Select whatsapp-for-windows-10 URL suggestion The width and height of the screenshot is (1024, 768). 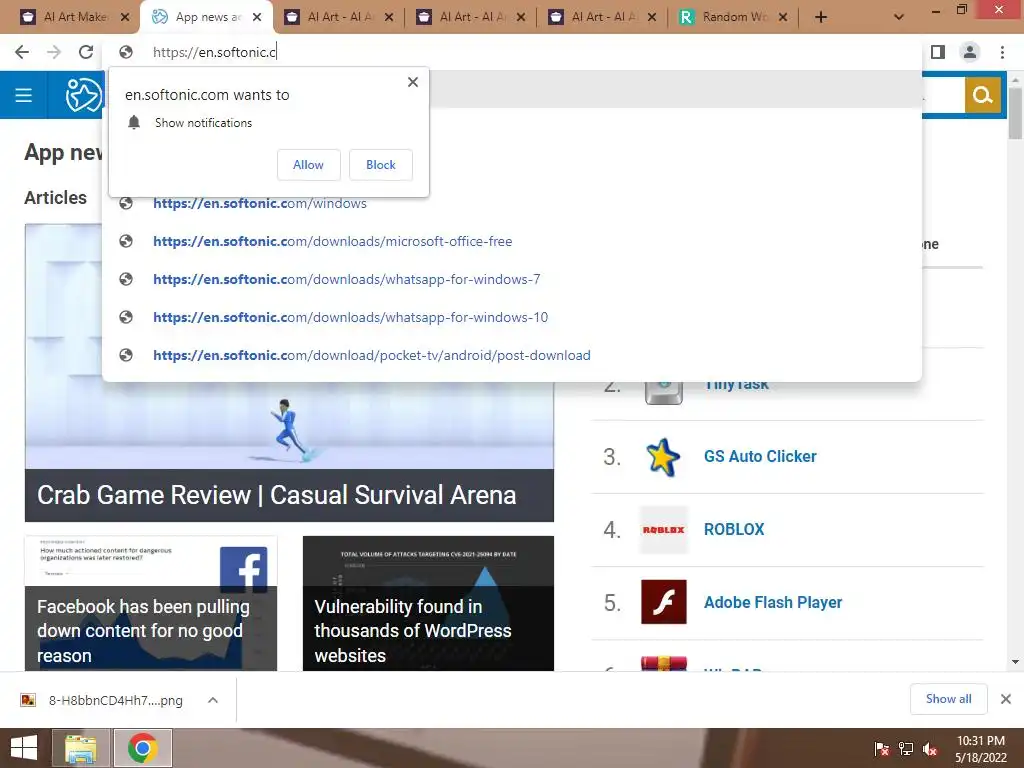tap(511, 317)
